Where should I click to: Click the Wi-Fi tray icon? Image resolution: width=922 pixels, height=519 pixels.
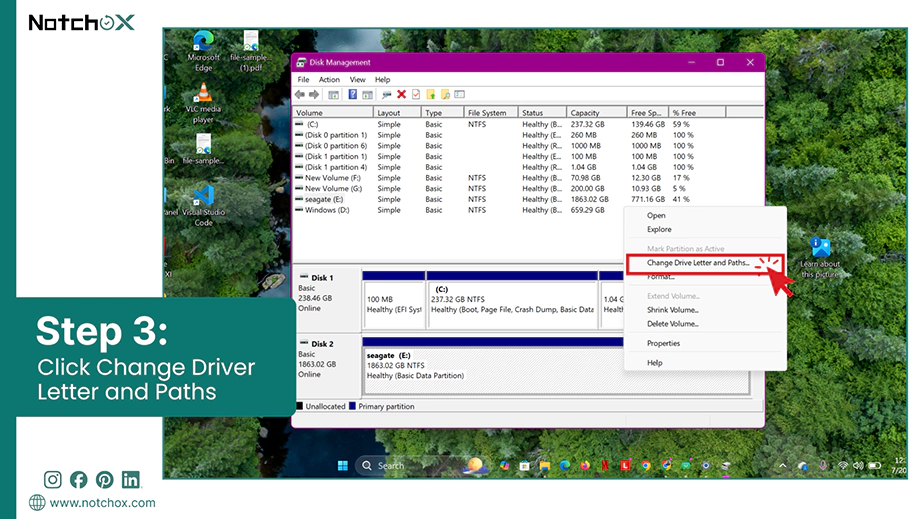(x=843, y=466)
